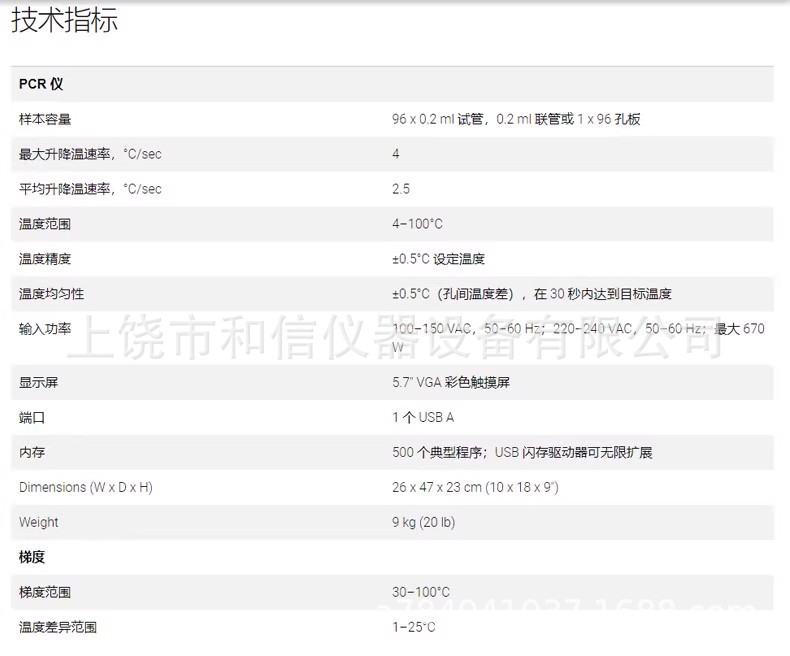Screen dimensions: 790x656
Task: Select the max ramp rate value 4
Action: (x=396, y=154)
